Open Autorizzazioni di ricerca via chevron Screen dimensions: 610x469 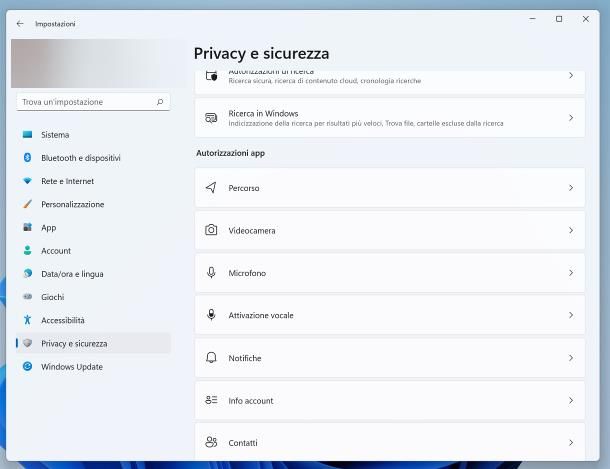tap(571, 75)
